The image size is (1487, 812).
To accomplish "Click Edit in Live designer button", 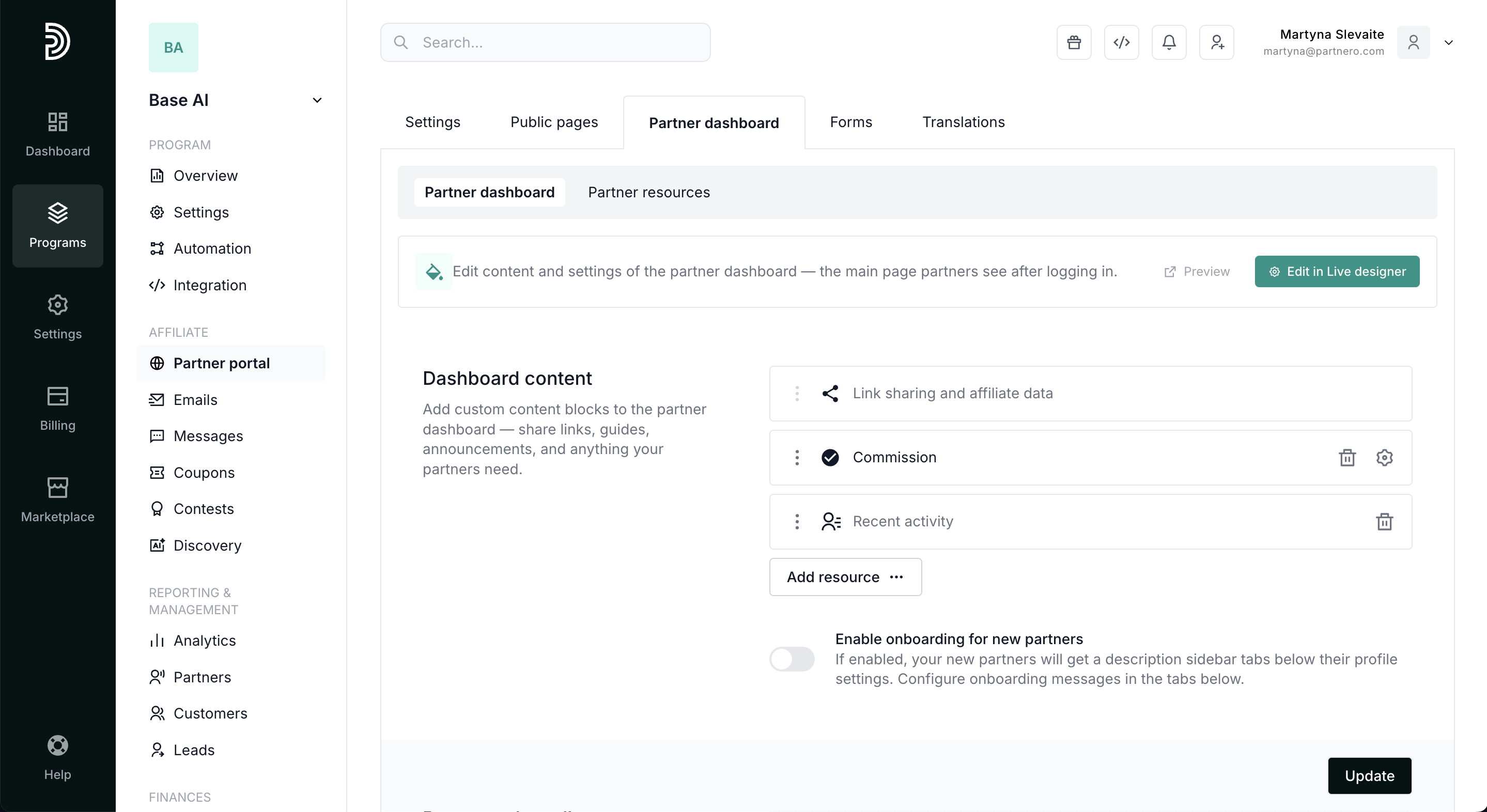I will 1337,271.
